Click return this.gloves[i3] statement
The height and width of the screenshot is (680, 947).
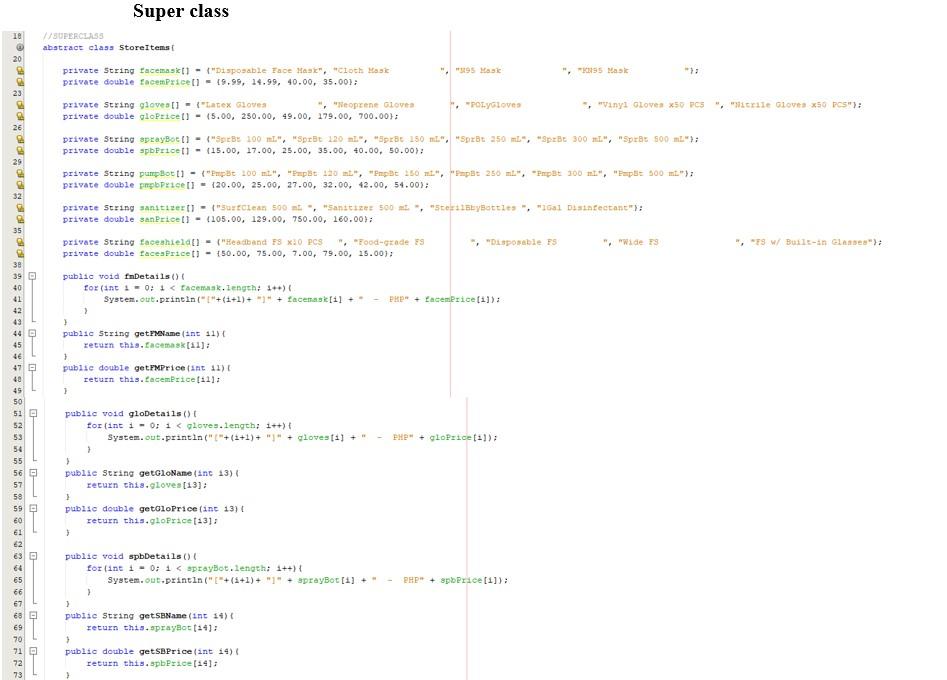[147, 485]
